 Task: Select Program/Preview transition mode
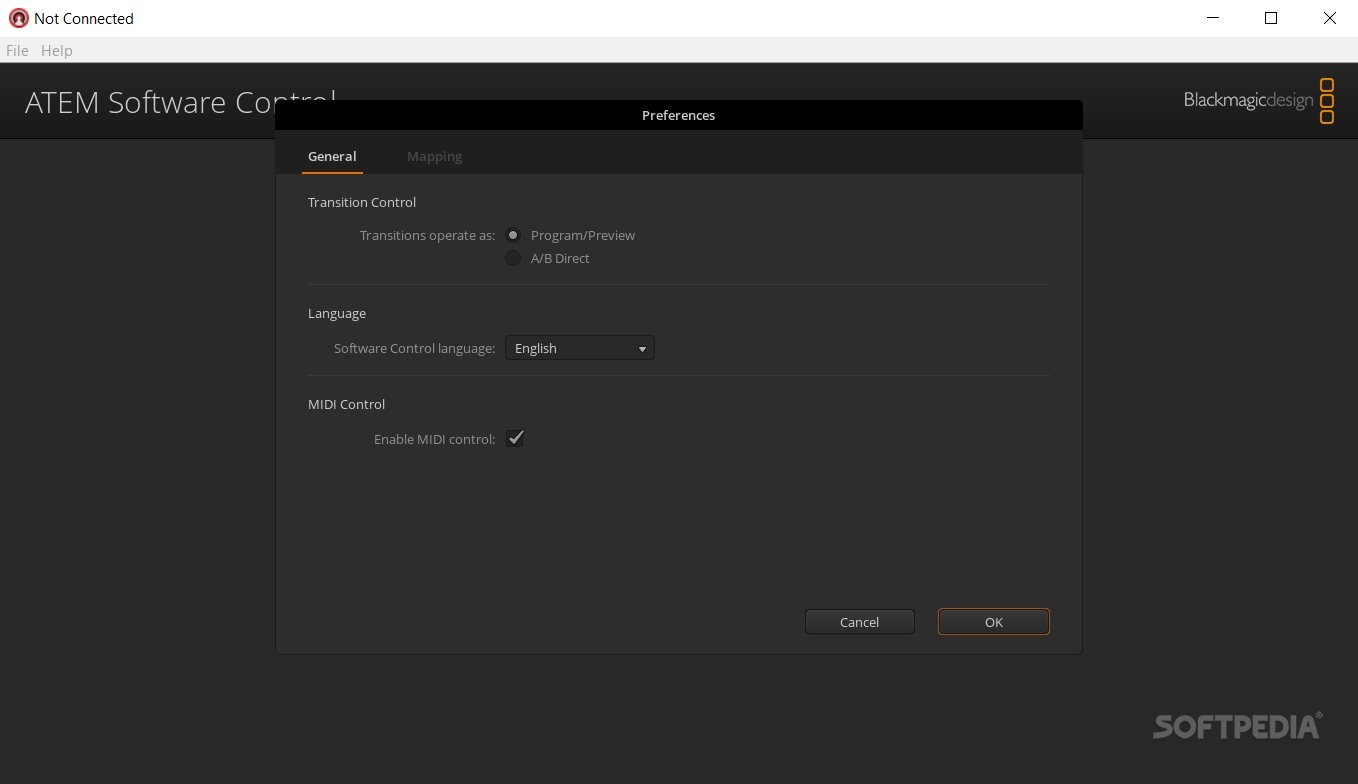pyautogui.click(x=513, y=235)
